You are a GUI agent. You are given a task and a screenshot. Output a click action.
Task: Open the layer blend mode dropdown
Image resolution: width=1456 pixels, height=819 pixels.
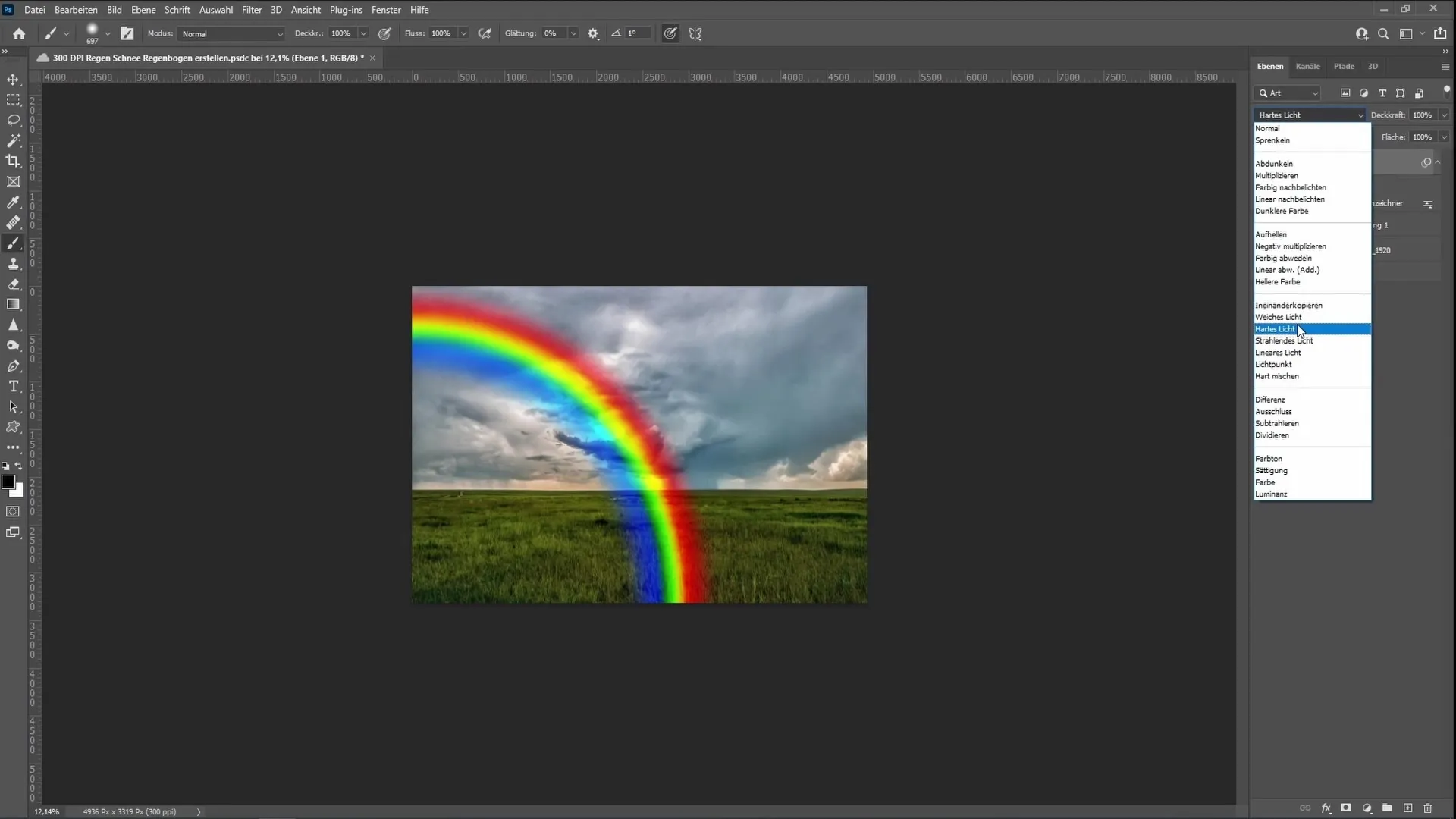tap(1310, 115)
